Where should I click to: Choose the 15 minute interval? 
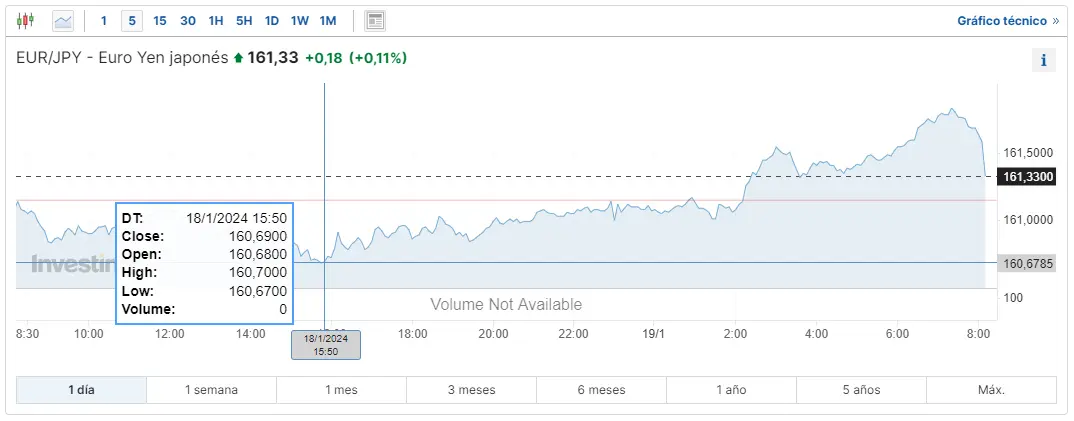[160, 21]
